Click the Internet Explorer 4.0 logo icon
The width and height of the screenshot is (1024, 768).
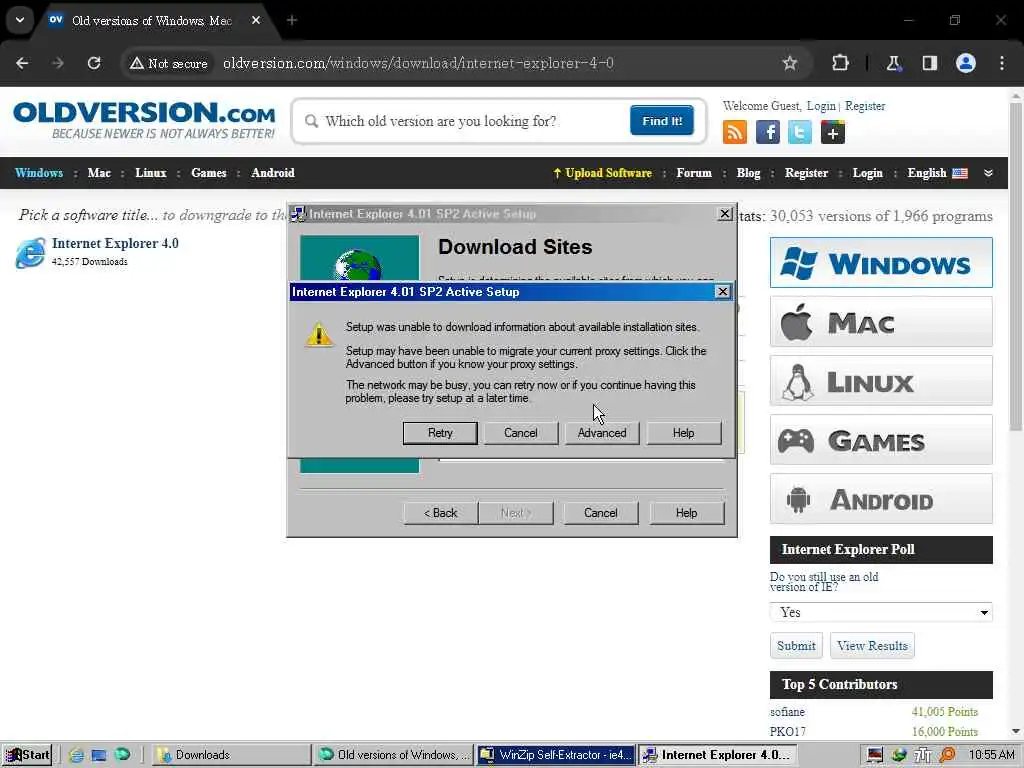click(30, 253)
